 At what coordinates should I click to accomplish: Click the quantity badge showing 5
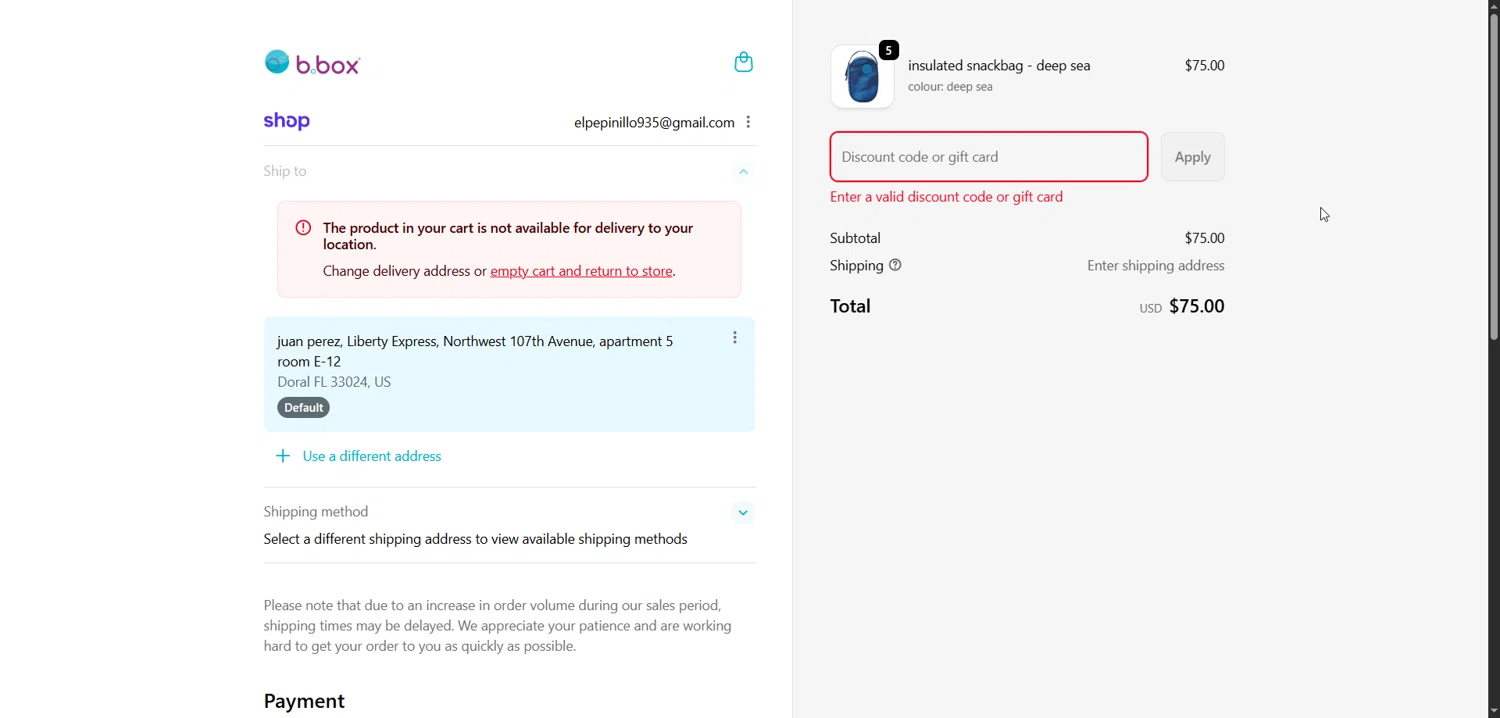[x=889, y=50]
